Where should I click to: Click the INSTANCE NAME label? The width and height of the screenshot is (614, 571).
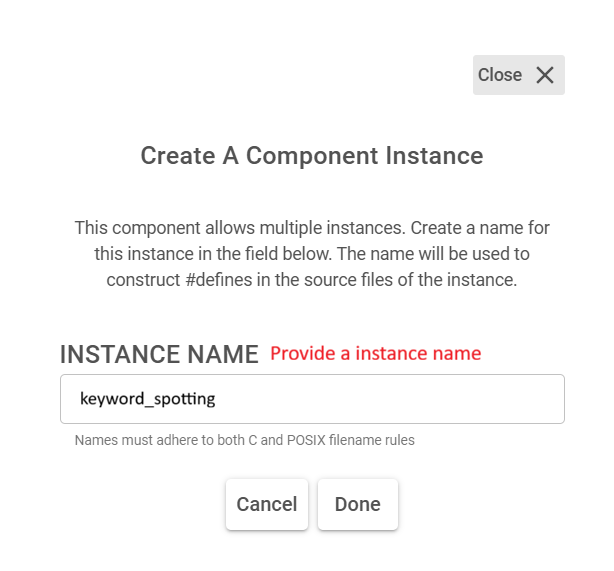coord(159,354)
